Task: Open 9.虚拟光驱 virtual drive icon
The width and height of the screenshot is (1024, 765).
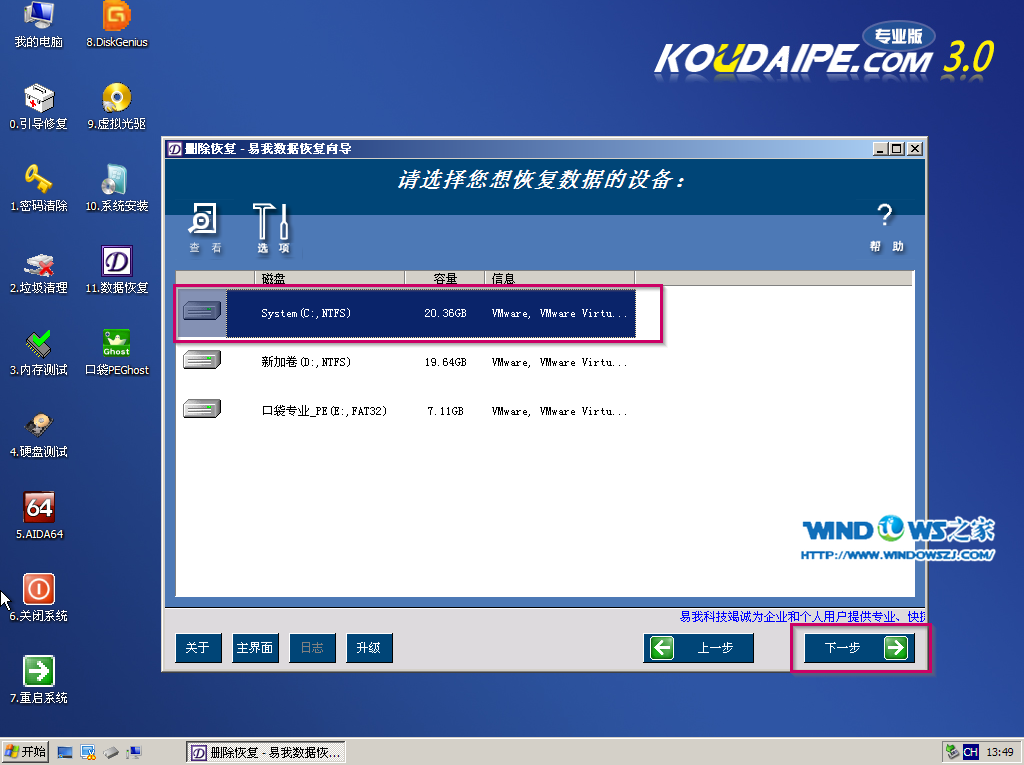Action: point(117,99)
